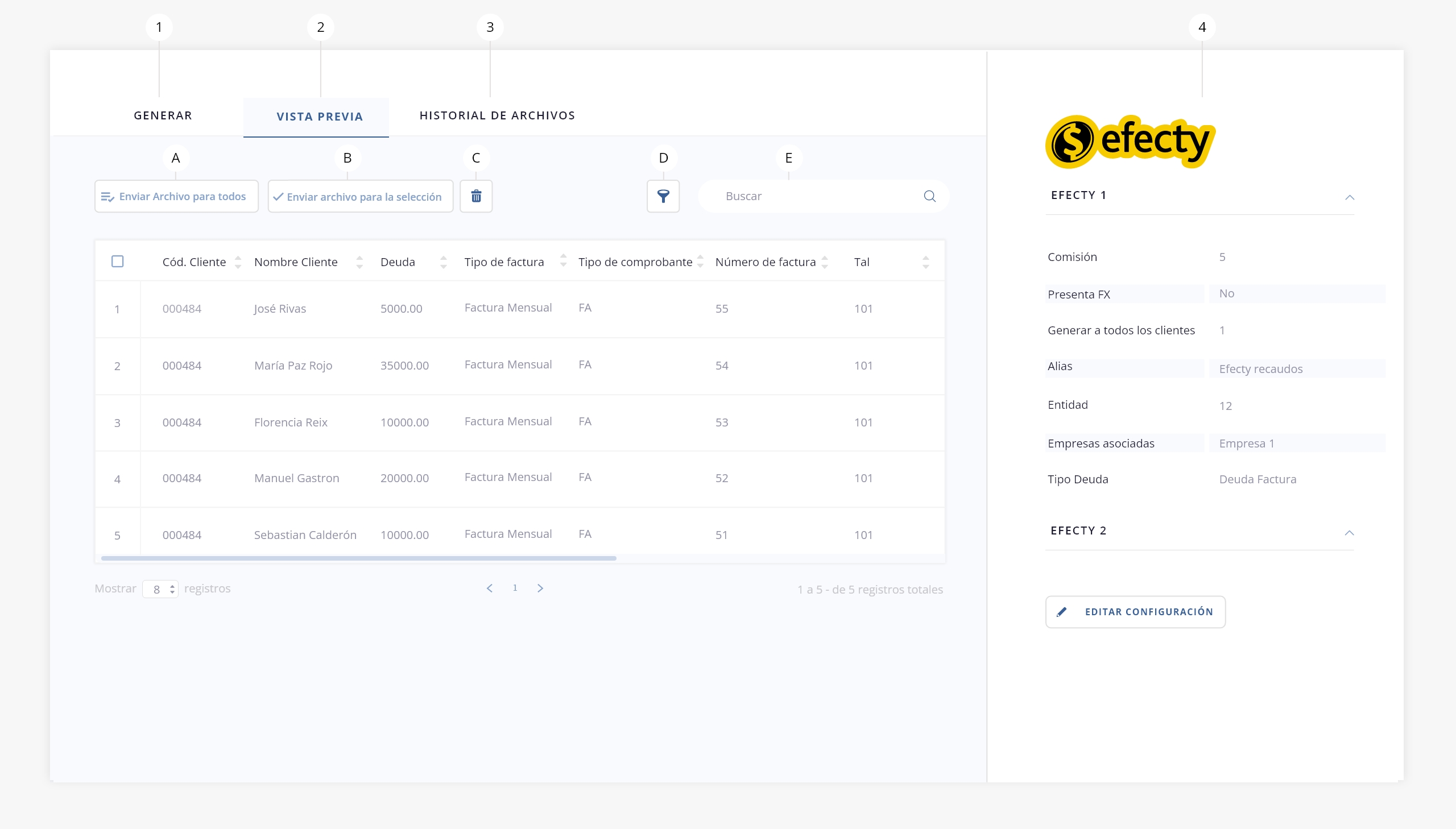The height and width of the screenshot is (829, 1456).
Task: Click Enviar Archivo para todos button
Action: 176,196
